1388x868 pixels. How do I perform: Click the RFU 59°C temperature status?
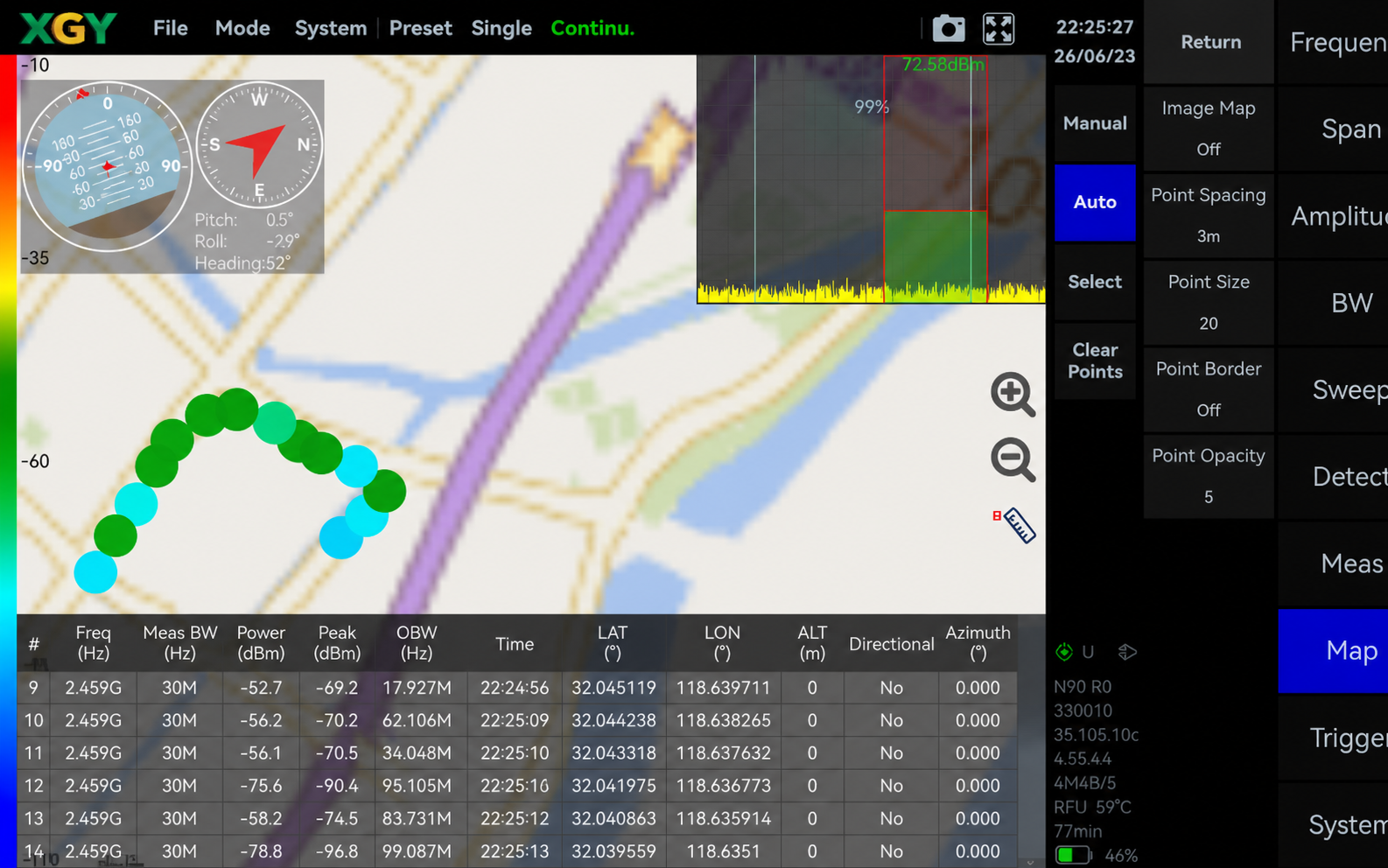pos(1093,807)
